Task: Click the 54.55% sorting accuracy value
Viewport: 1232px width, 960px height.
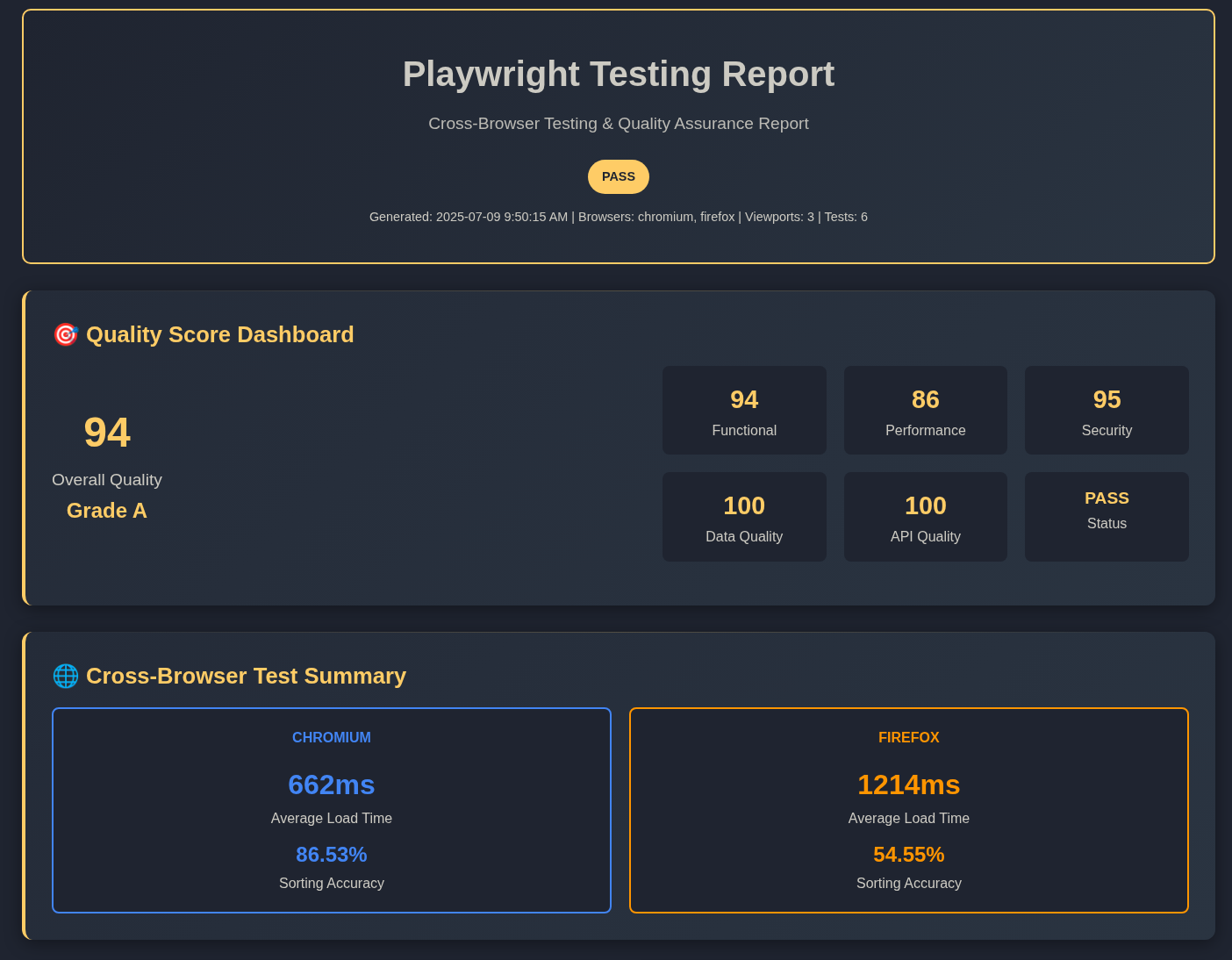Action: pyautogui.click(x=909, y=855)
